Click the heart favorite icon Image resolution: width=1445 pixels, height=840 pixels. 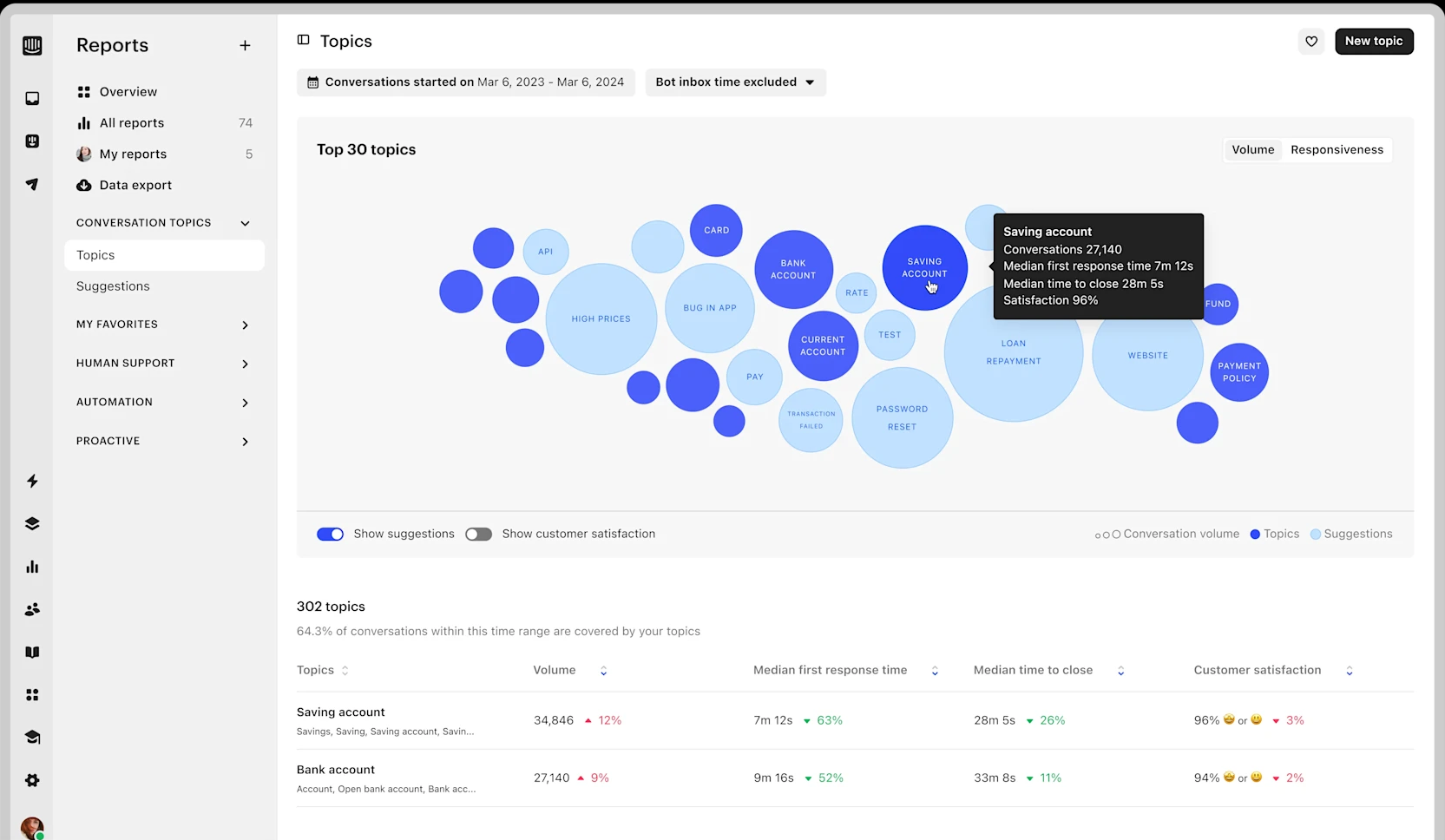point(1310,42)
